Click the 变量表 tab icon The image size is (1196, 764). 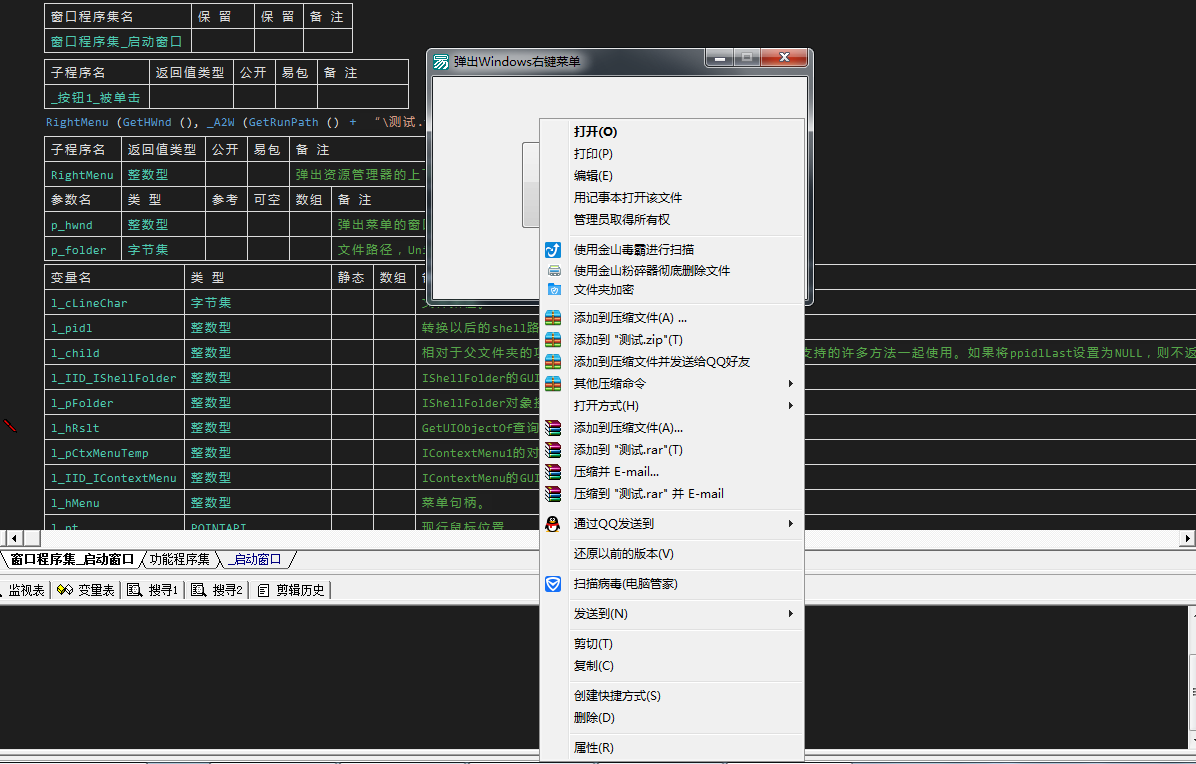[x=65, y=590]
